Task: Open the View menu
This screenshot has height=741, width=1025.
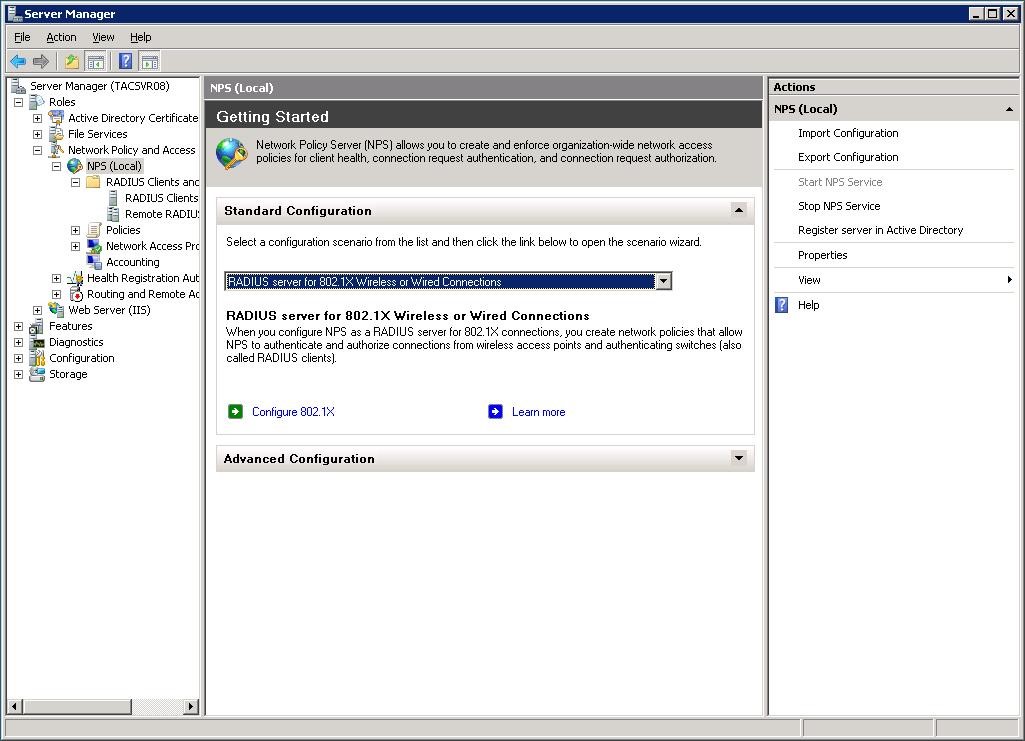Action: 103,37
